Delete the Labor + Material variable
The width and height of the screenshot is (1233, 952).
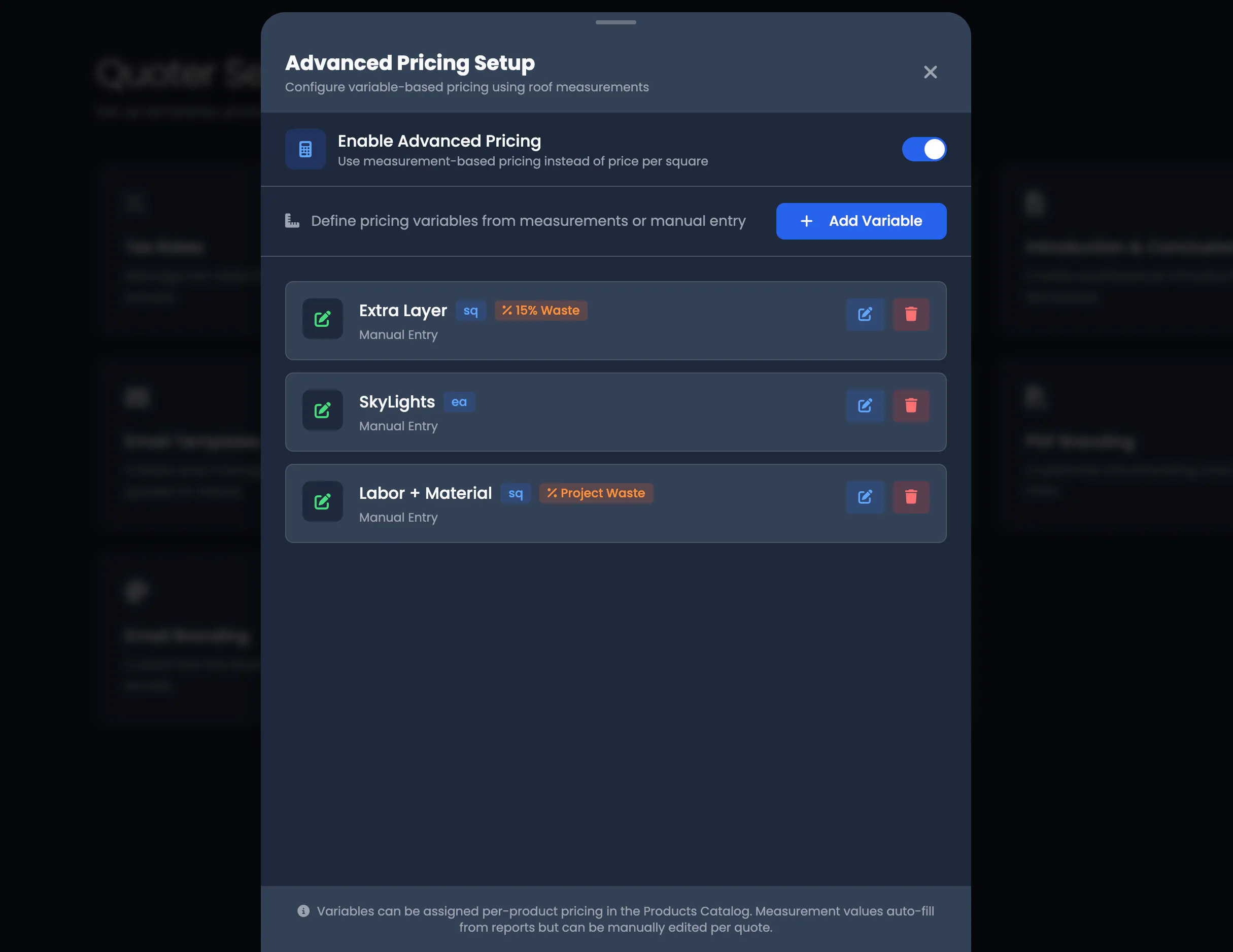pos(911,497)
